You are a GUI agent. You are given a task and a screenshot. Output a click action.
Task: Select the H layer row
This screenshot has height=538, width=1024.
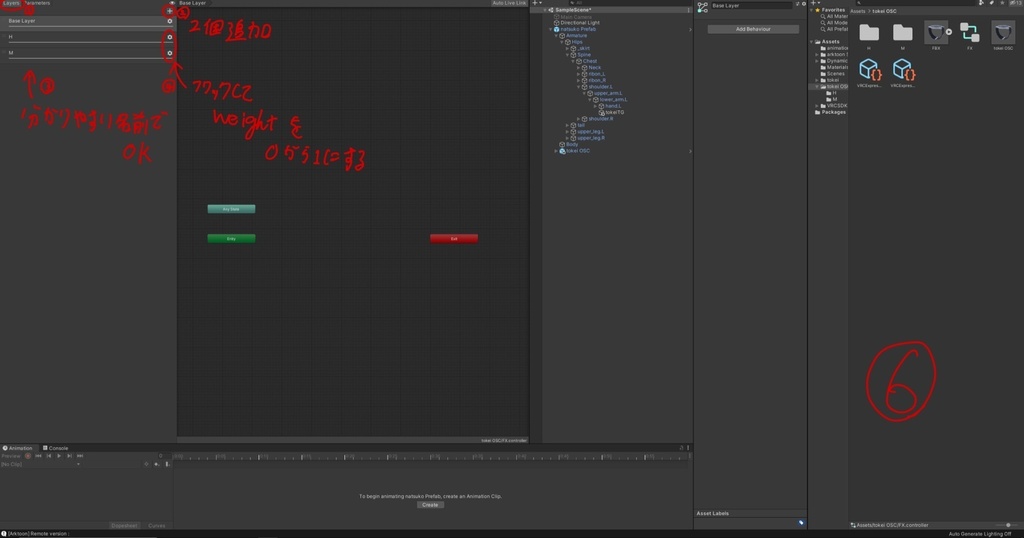[x=88, y=37]
